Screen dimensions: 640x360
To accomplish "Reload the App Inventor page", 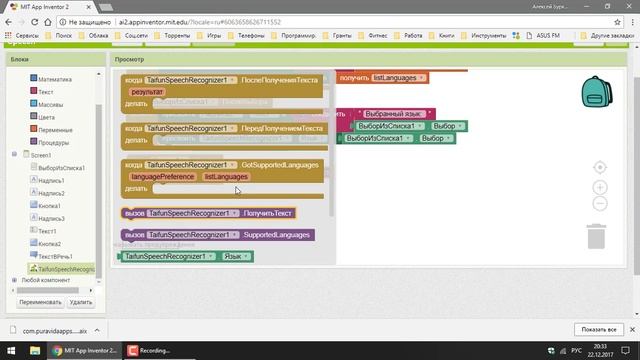I will (x=34, y=22).
